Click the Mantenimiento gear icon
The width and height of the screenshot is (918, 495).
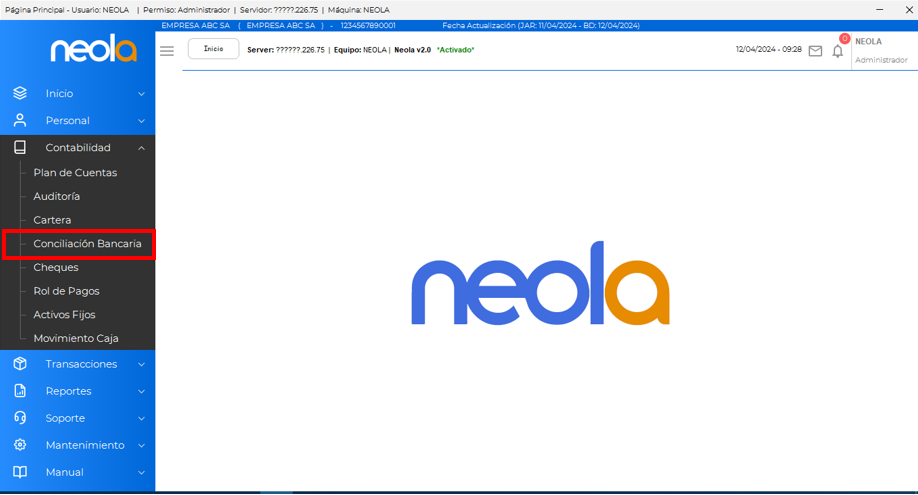[x=20, y=445]
